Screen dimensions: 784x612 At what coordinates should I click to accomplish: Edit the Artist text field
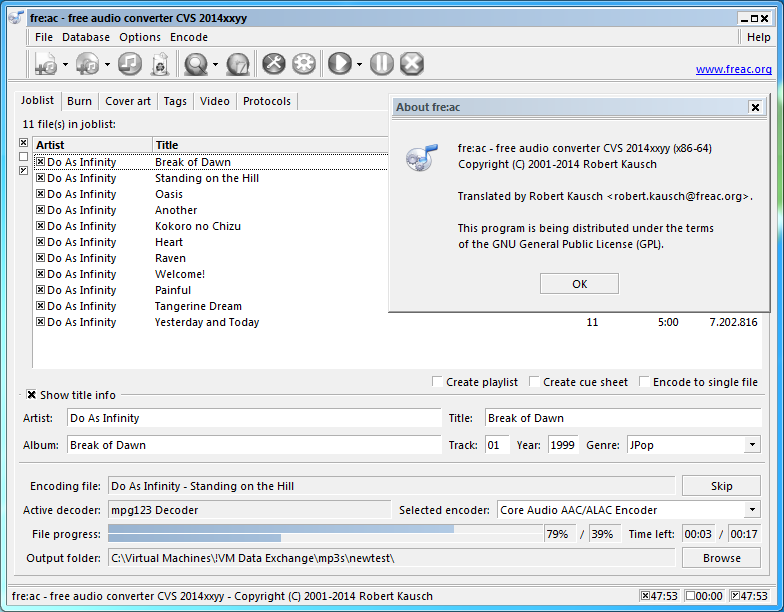254,418
